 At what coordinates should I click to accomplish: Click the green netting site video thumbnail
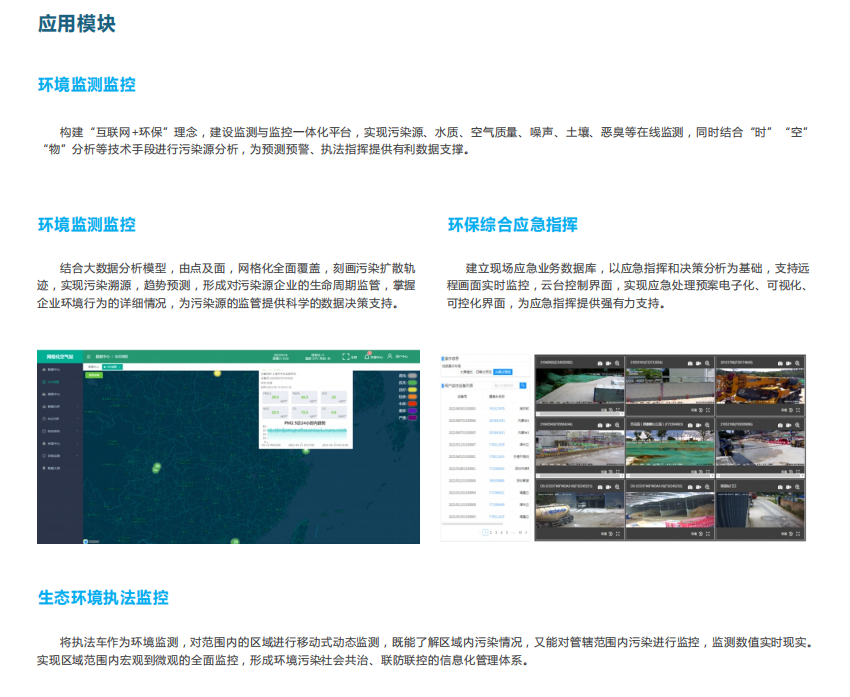670,448
